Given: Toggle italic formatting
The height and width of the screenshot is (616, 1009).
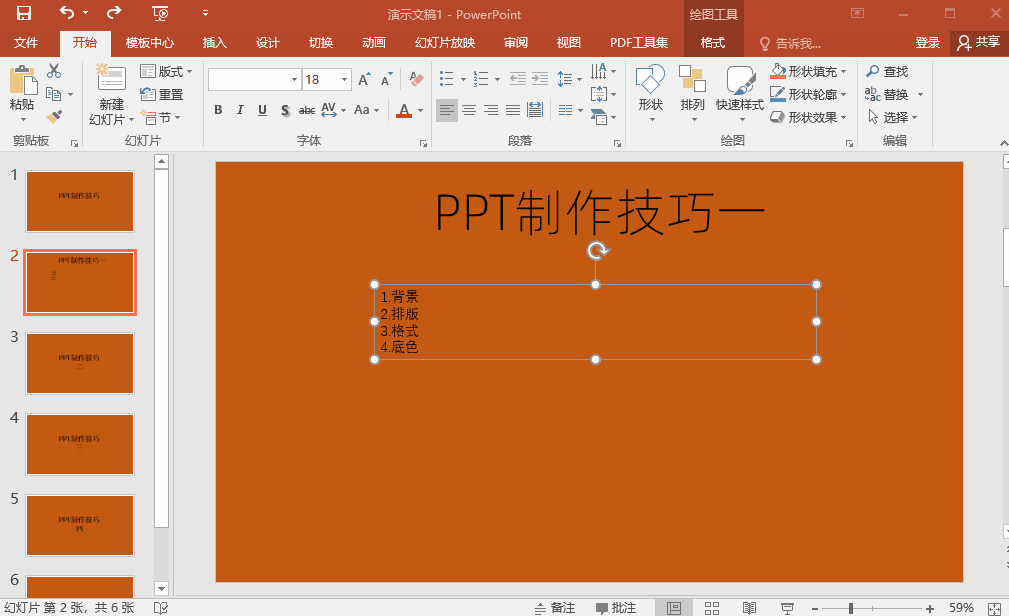Looking at the screenshot, I should coord(239,110).
